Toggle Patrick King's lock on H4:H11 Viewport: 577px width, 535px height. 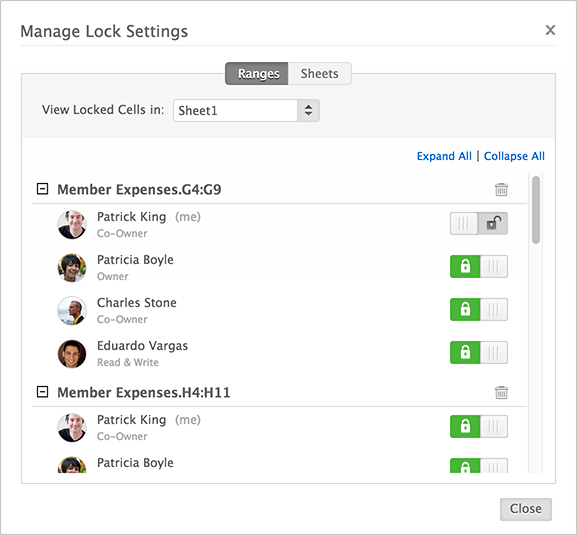pos(479,426)
